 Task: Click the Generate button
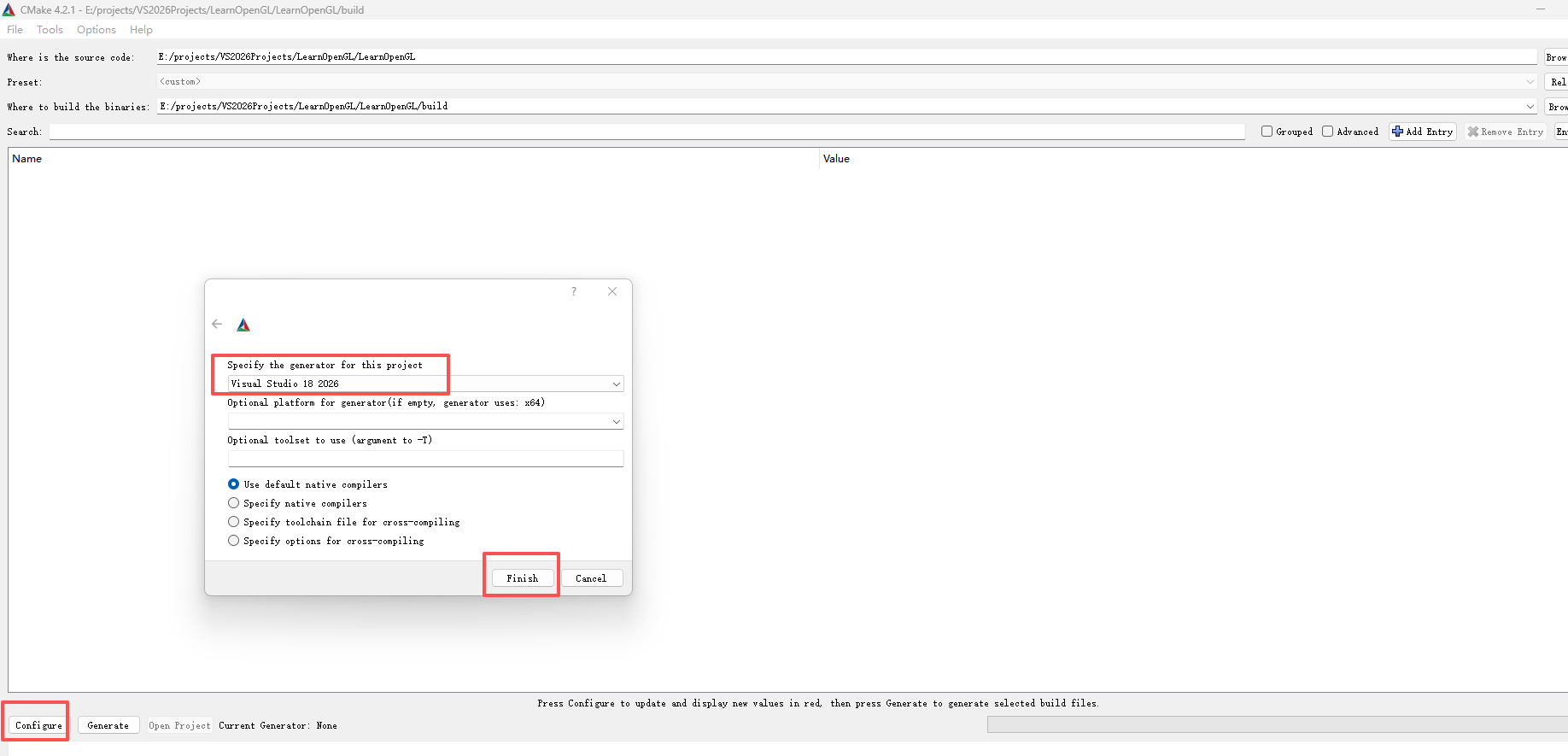[x=108, y=725]
